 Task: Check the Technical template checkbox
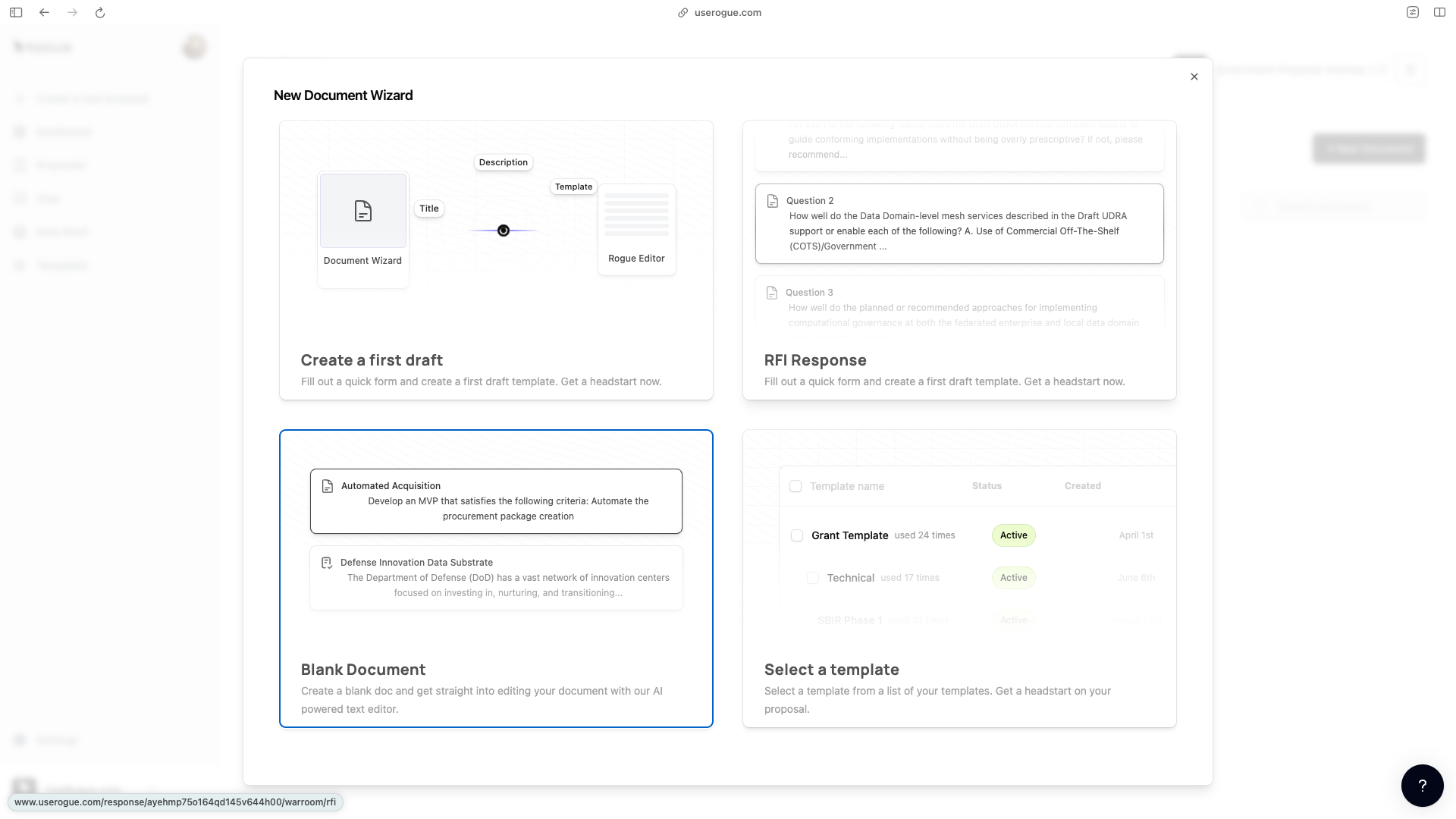click(813, 578)
